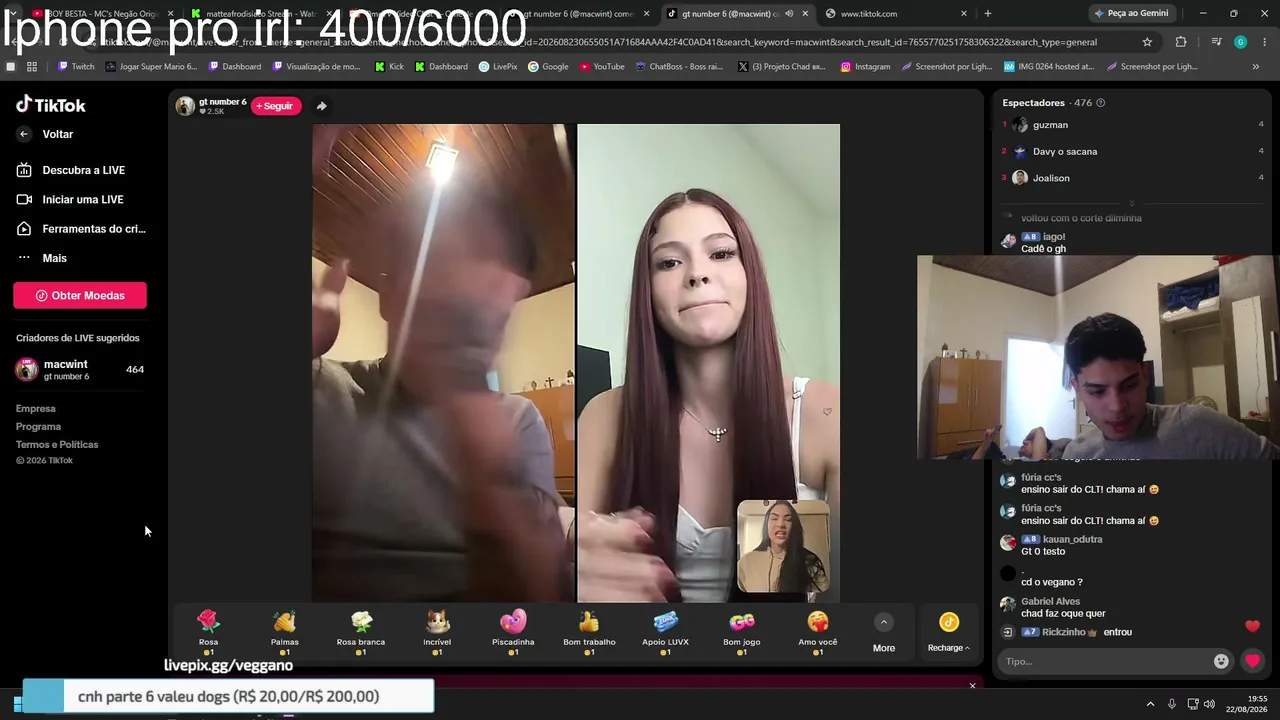Open Gabriel Alves chat username
Viewport: 1280px width, 720px height.
(1050, 602)
